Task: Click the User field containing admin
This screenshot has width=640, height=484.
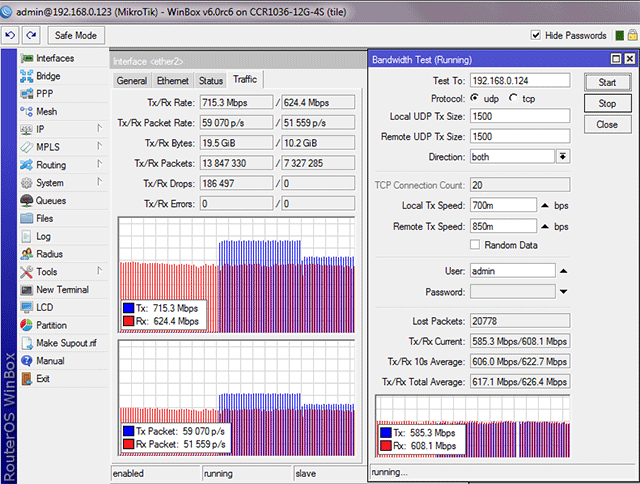Action: (x=513, y=271)
